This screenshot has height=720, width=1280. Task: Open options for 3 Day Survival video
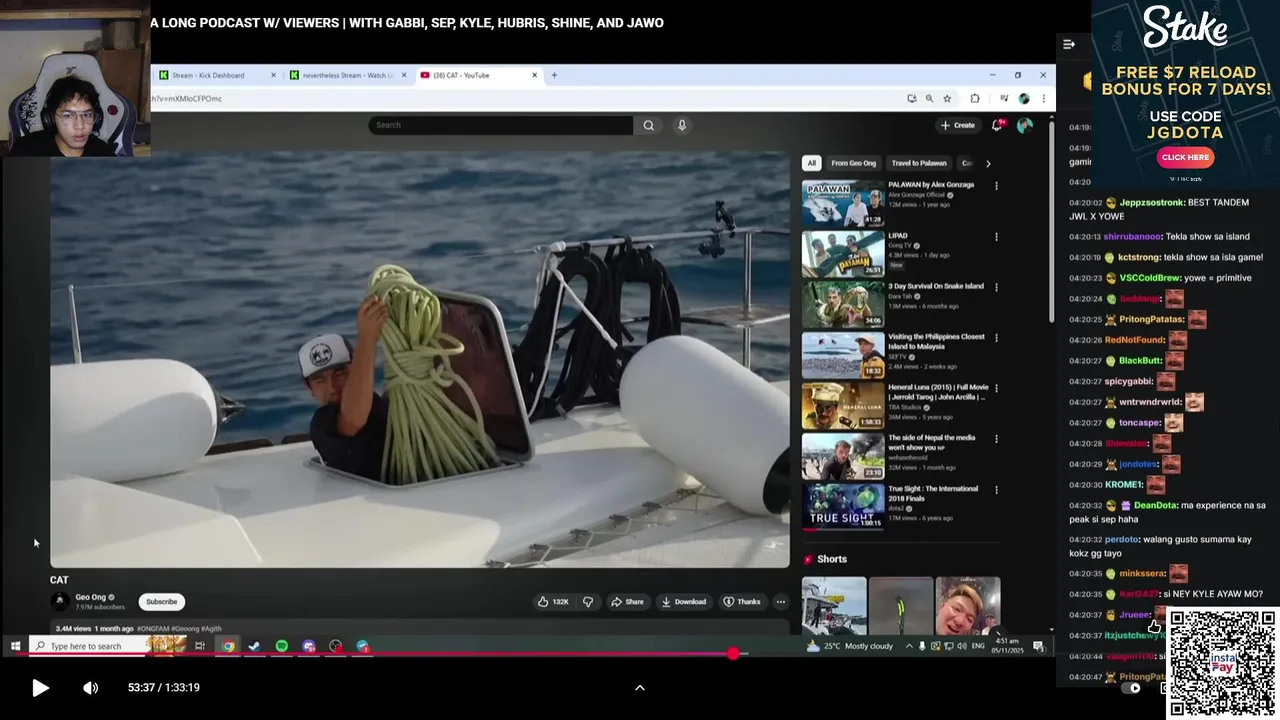pos(996,287)
